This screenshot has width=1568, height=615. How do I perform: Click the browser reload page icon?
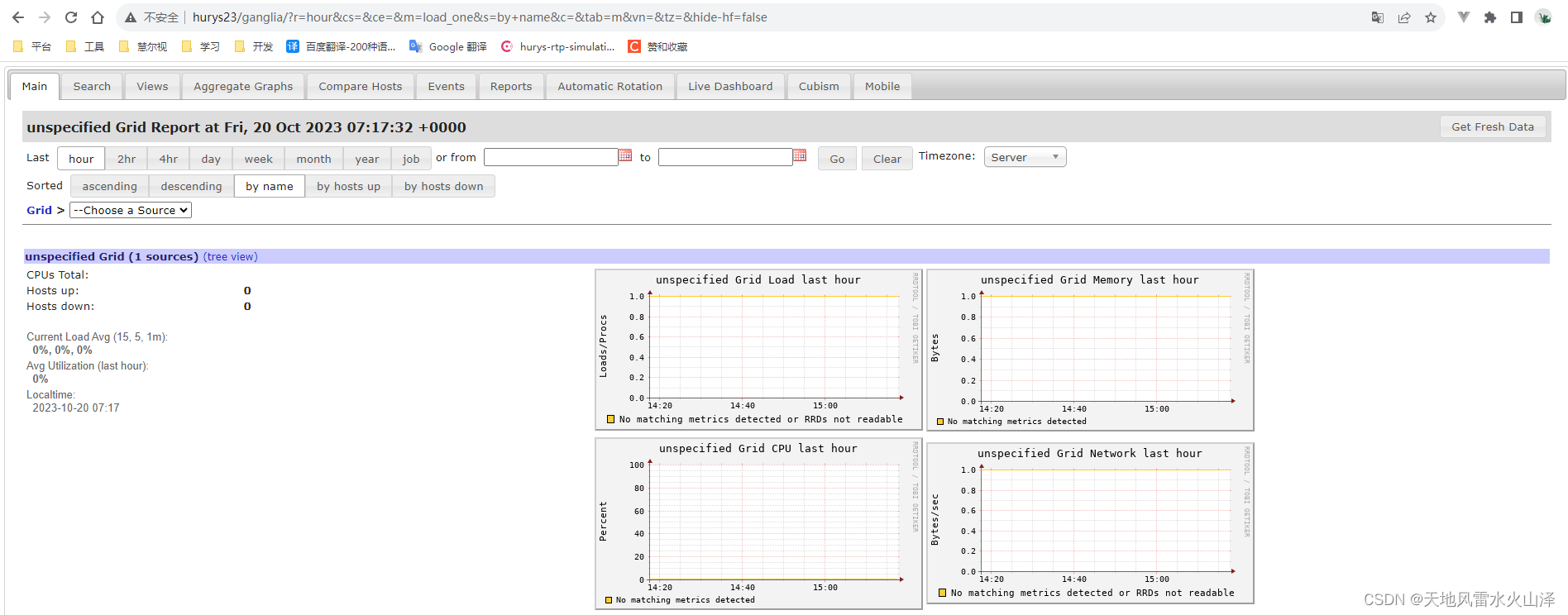71,17
